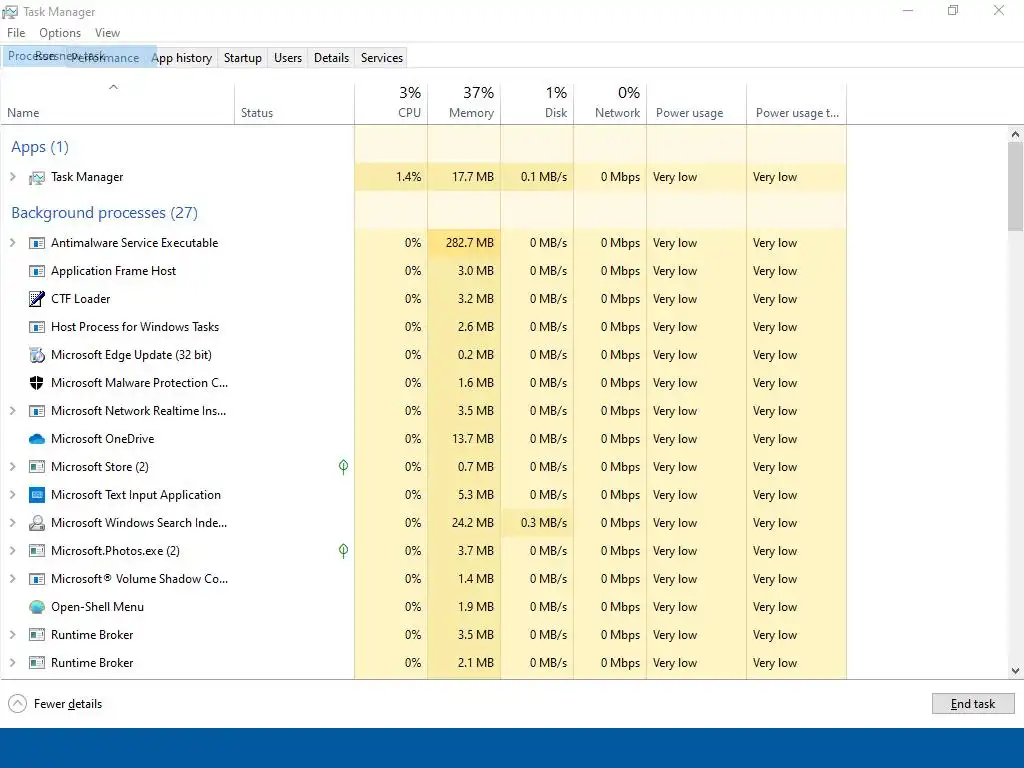Click the CTF Loader pen icon

(37, 299)
